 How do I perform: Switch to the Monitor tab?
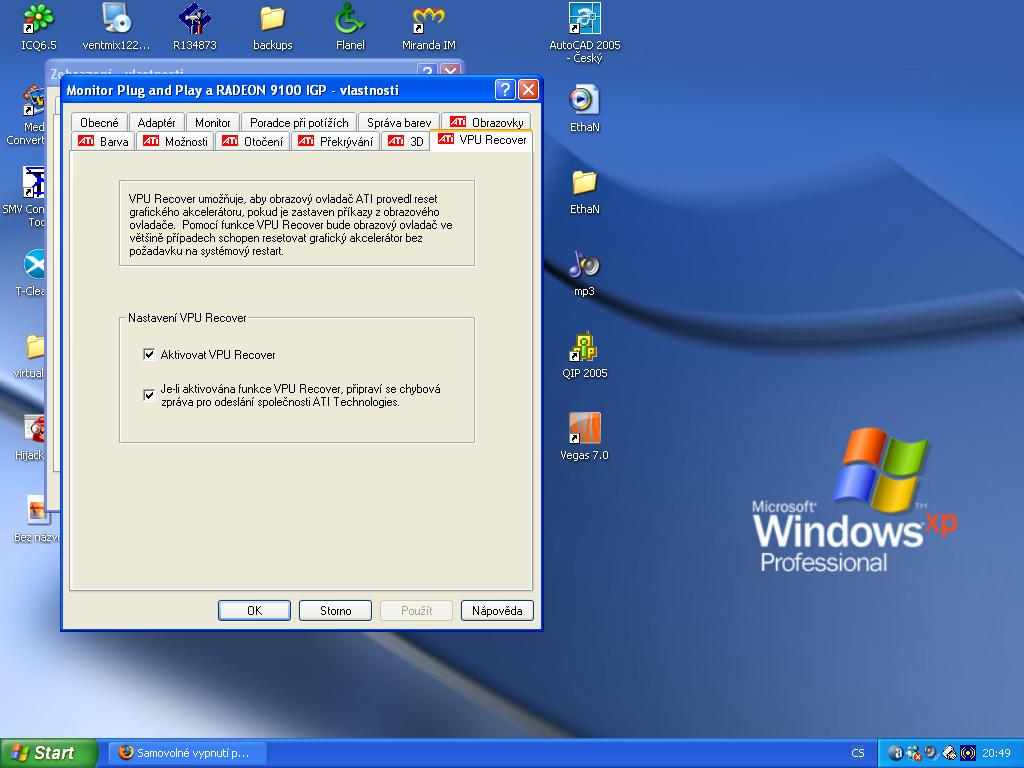pos(213,122)
